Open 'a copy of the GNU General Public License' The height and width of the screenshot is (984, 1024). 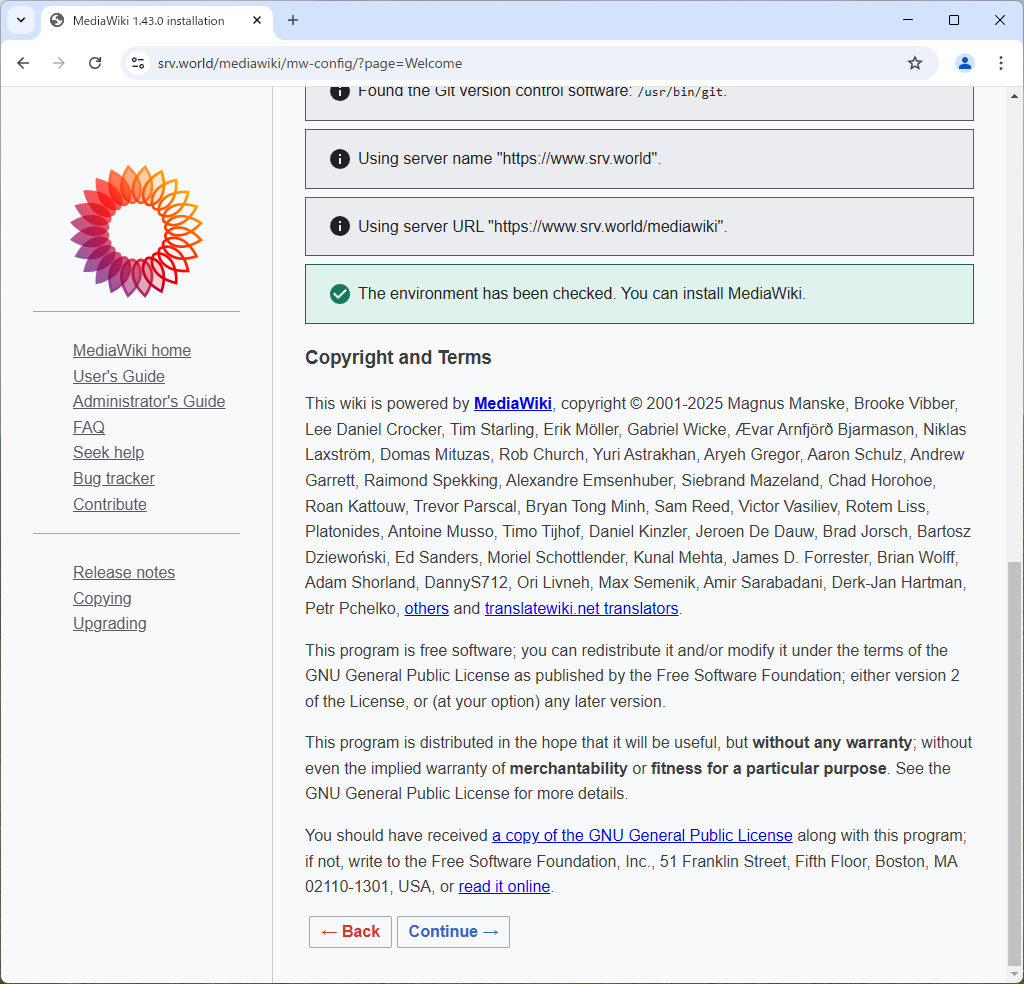642,836
